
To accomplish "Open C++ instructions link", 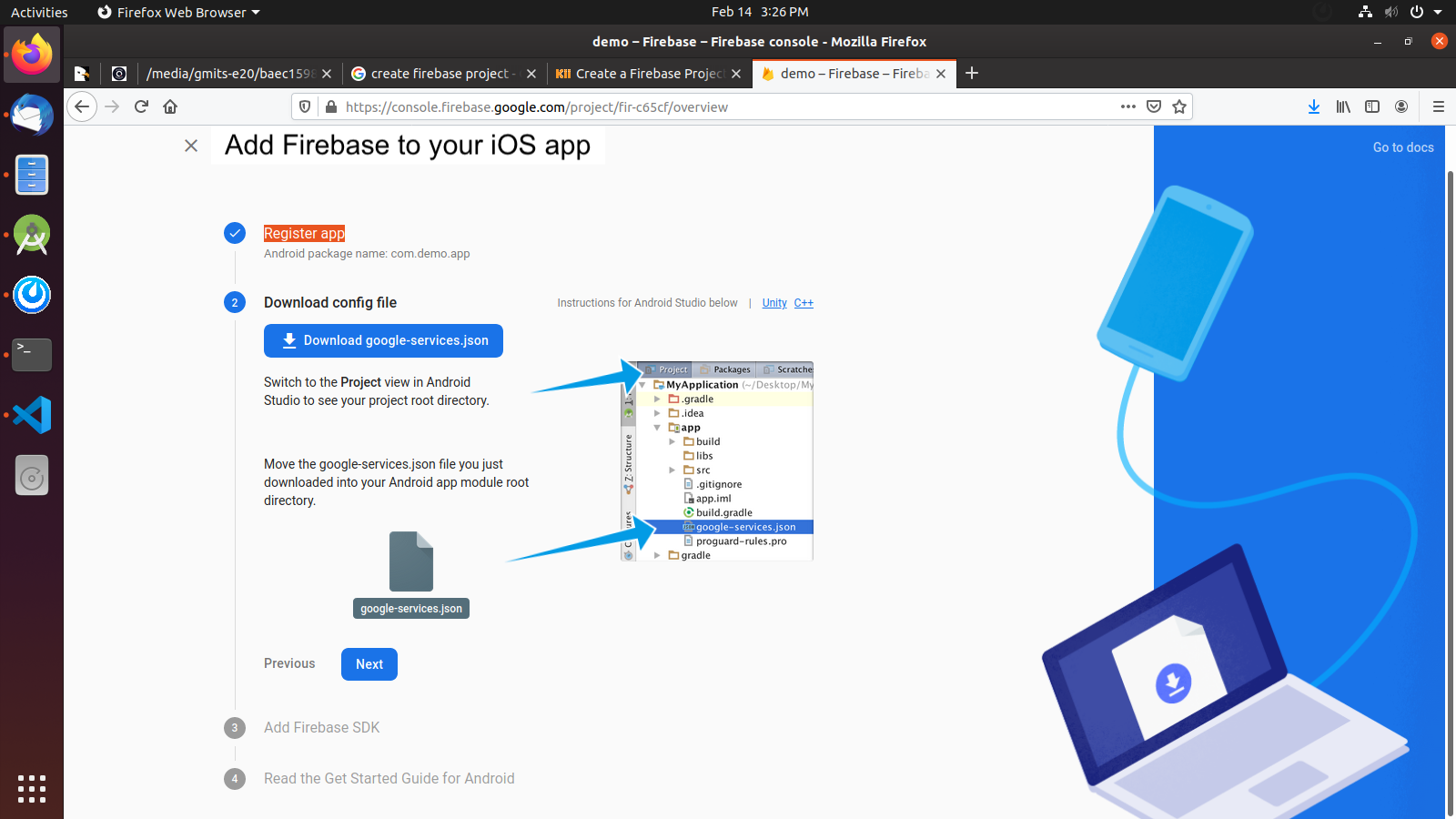I will point(804,303).
